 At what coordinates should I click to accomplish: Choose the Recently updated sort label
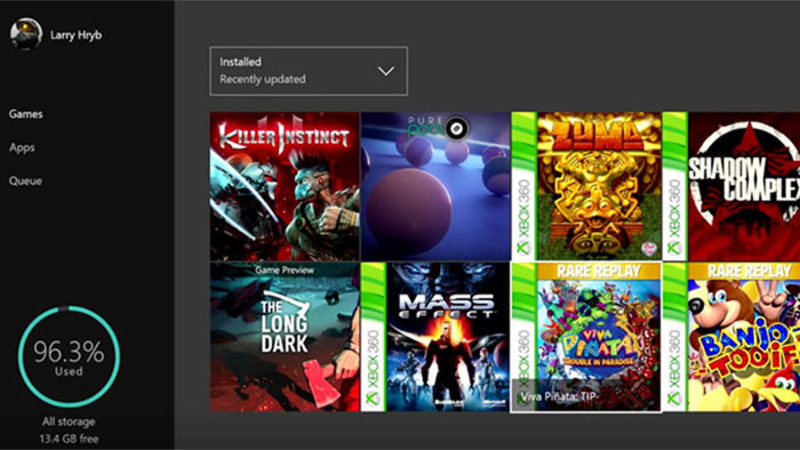tap(263, 79)
